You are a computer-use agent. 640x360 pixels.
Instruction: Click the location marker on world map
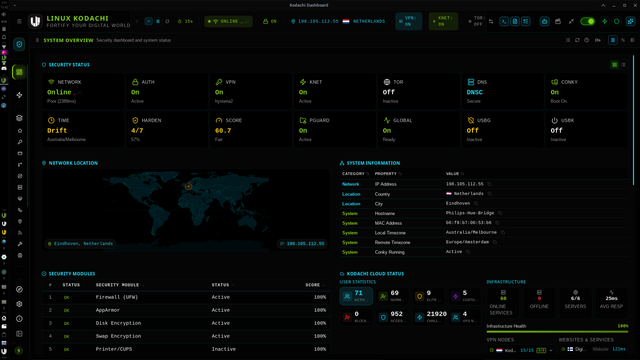point(188,187)
